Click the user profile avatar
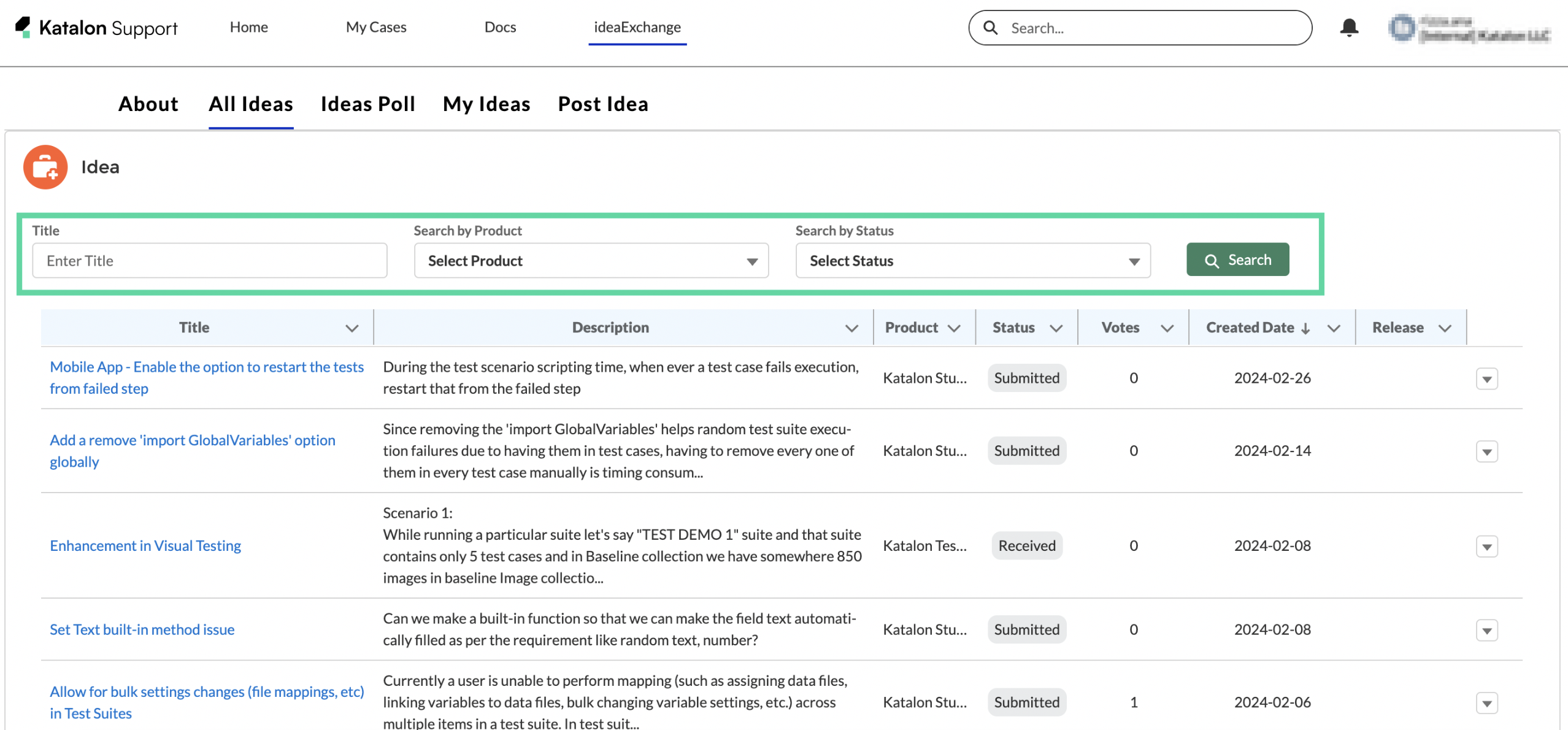Image resolution: width=1568 pixels, height=730 pixels. [1402, 28]
